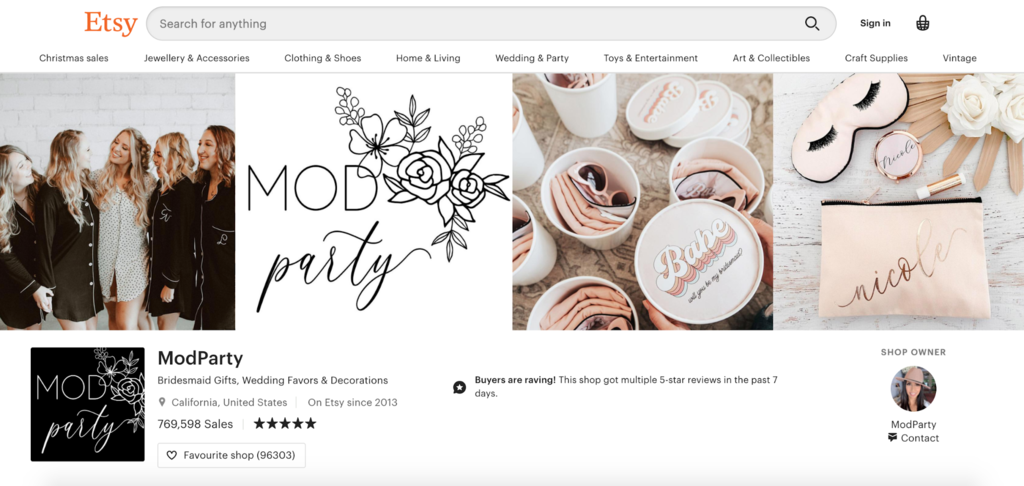Click the search magnifier icon
The height and width of the screenshot is (486, 1024).
tap(812, 24)
